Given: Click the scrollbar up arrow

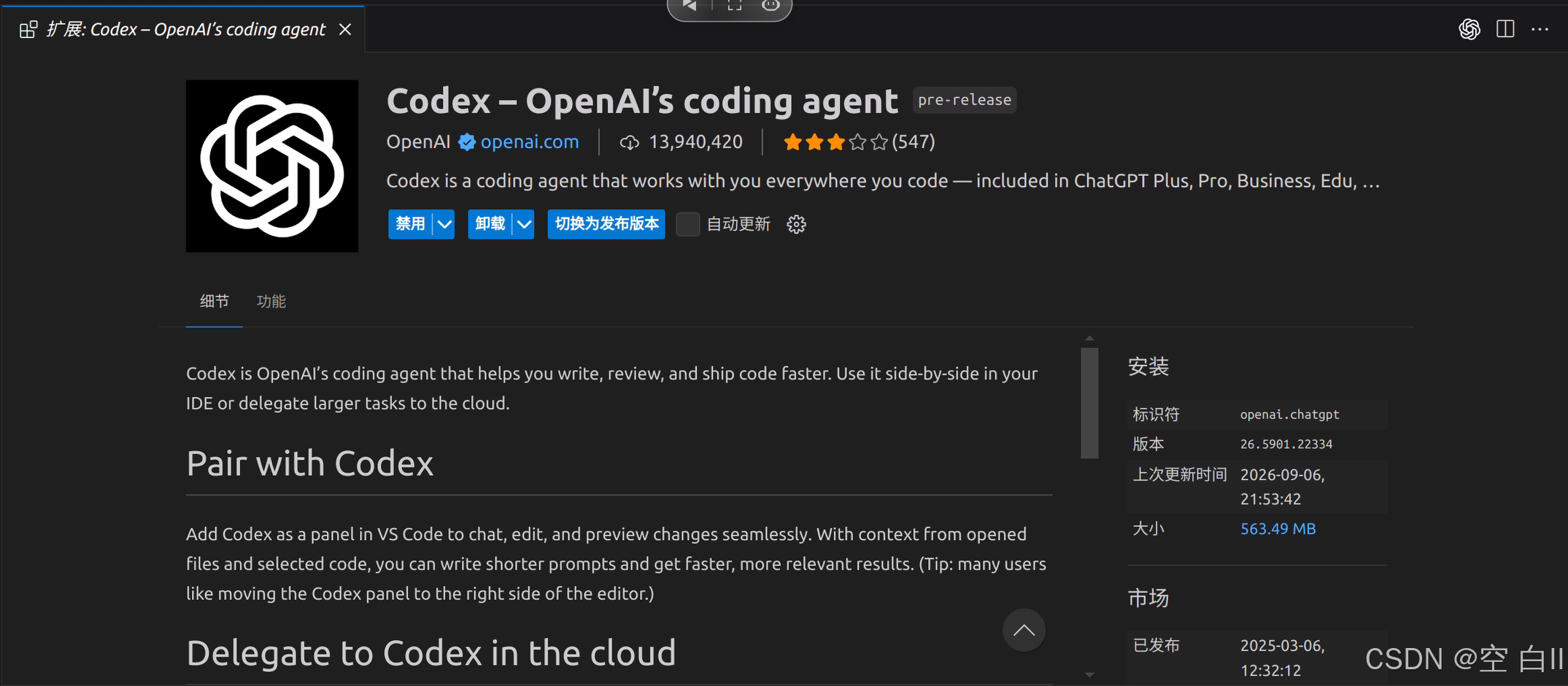Looking at the screenshot, I should point(1089,339).
